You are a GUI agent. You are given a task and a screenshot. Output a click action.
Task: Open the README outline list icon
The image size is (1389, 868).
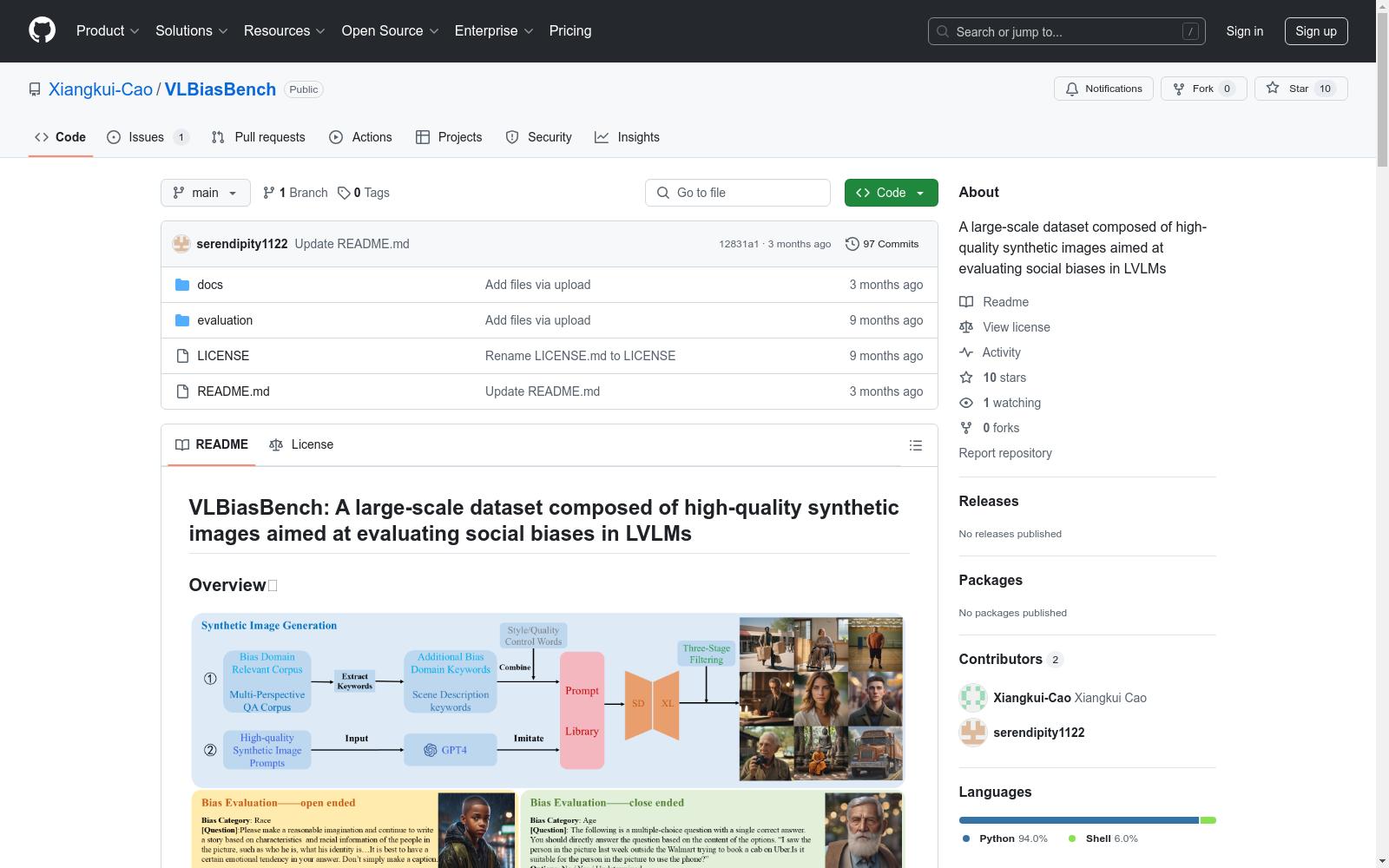pyautogui.click(x=916, y=445)
